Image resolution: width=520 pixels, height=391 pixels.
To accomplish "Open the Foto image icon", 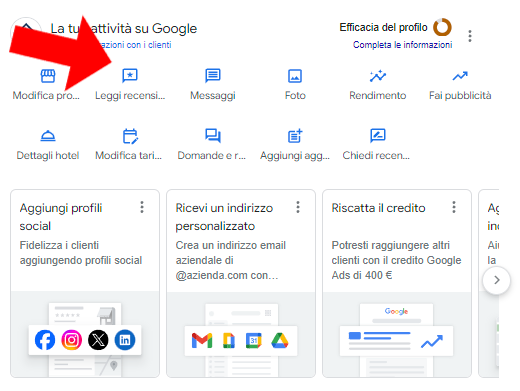I will pyautogui.click(x=295, y=76).
